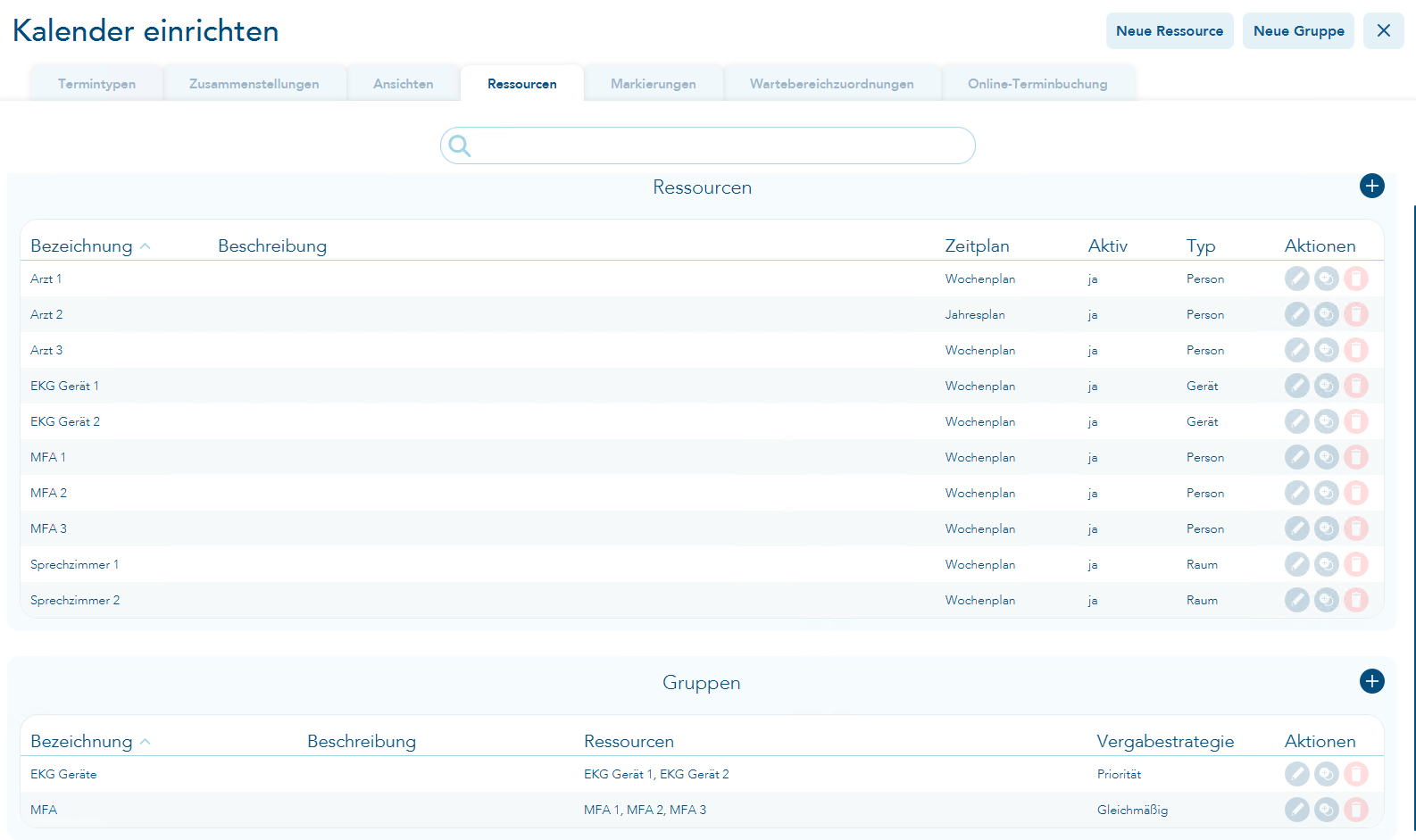Select the Ressourcen tab
Viewport: 1416px width, 840px height.
click(522, 84)
